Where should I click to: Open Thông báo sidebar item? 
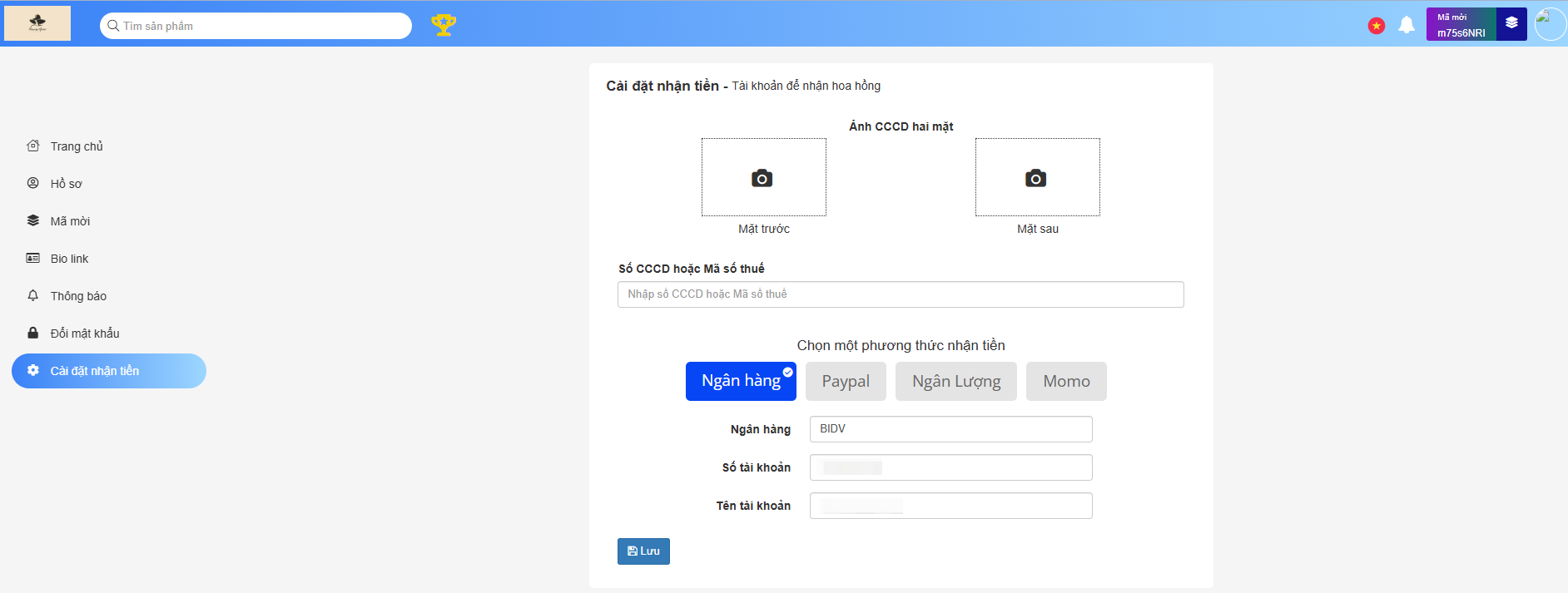tap(78, 296)
